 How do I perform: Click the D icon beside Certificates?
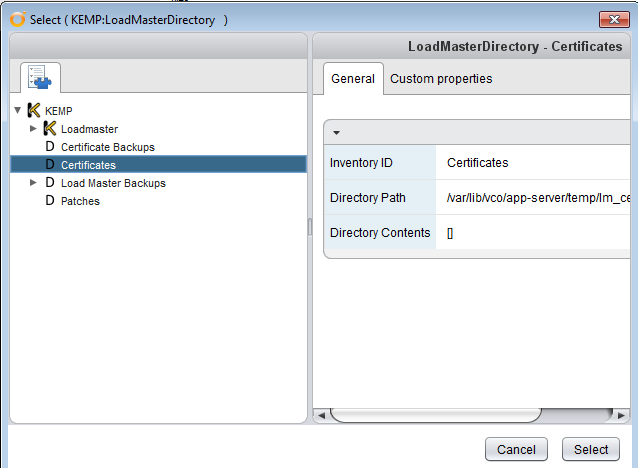pyautogui.click(x=50, y=164)
